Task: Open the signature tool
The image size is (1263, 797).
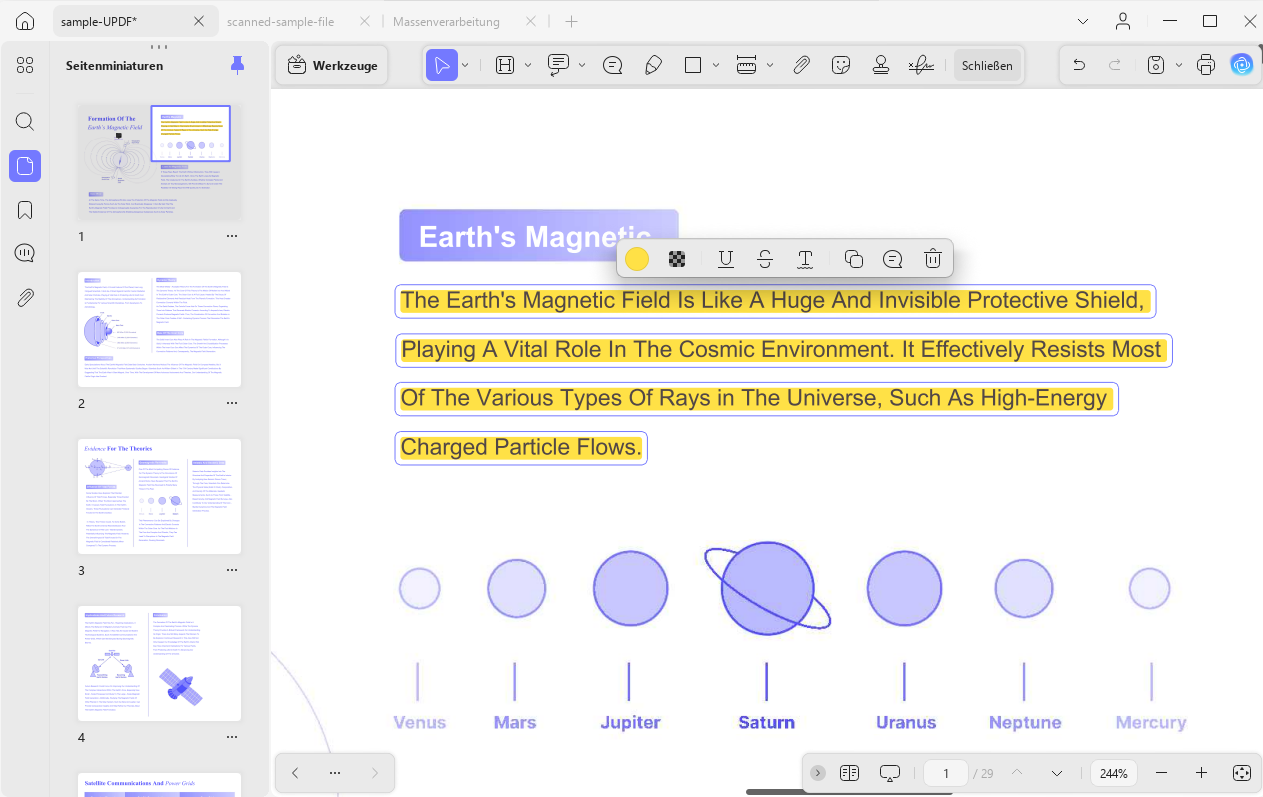Action: (921, 65)
